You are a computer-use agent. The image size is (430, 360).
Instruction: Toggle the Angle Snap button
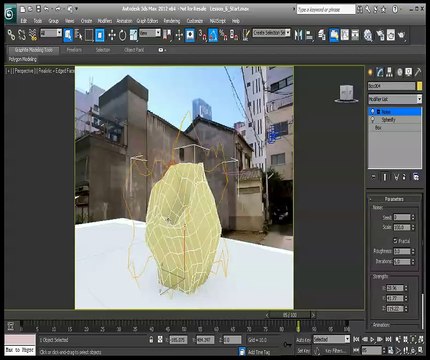[213, 35]
